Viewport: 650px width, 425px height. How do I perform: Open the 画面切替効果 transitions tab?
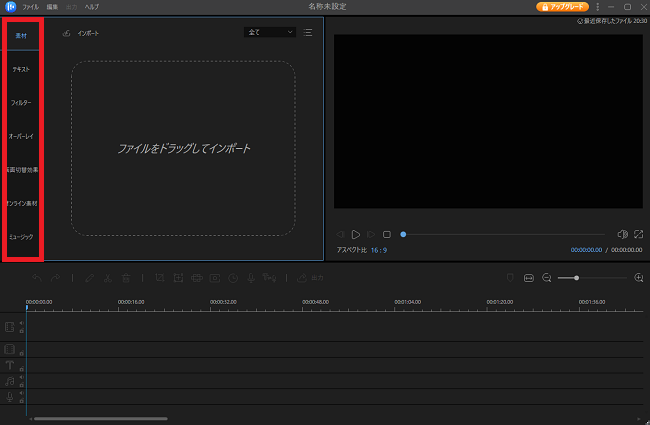[23, 170]
